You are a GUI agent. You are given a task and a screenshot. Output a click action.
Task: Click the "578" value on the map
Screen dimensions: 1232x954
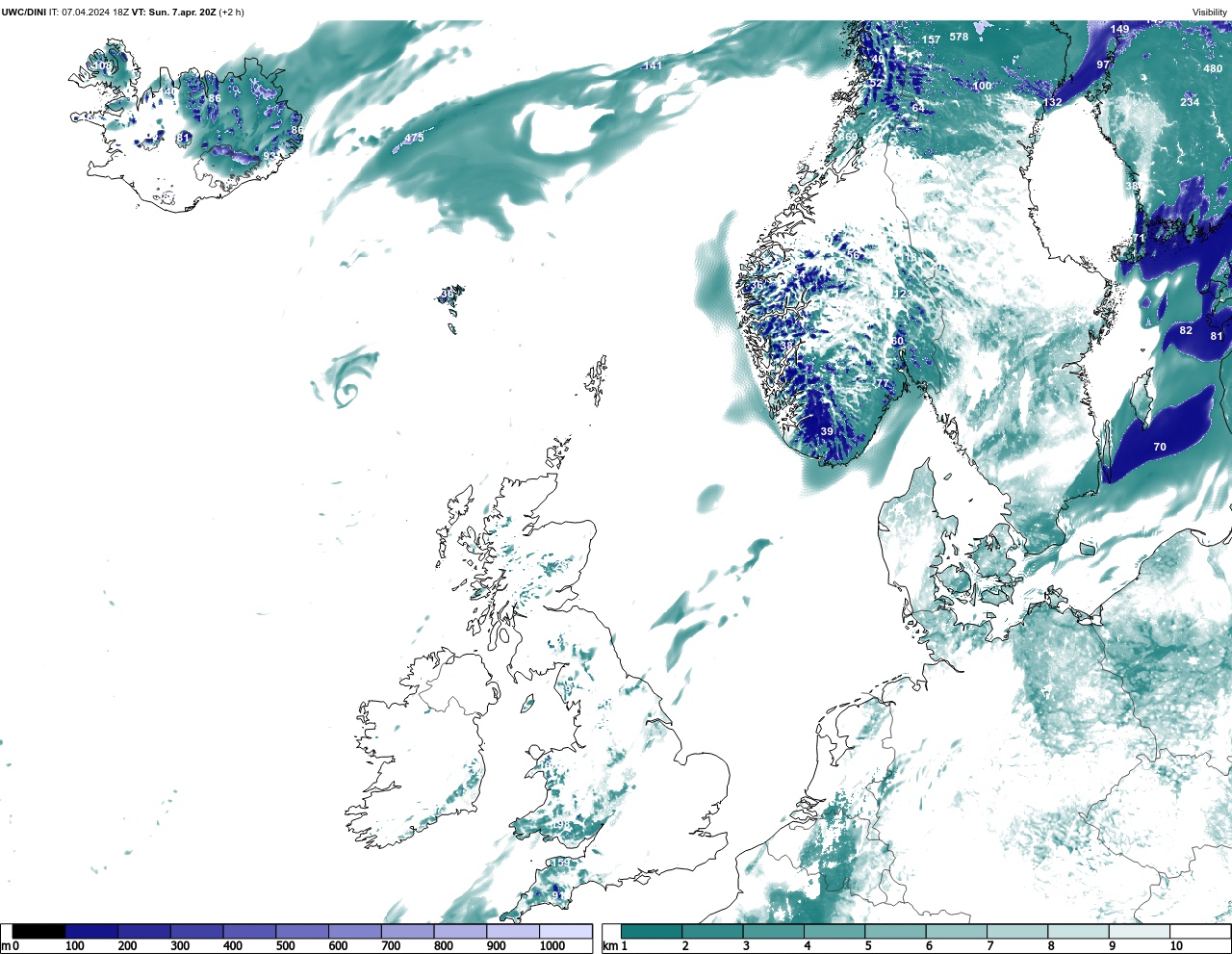(959, 37)
